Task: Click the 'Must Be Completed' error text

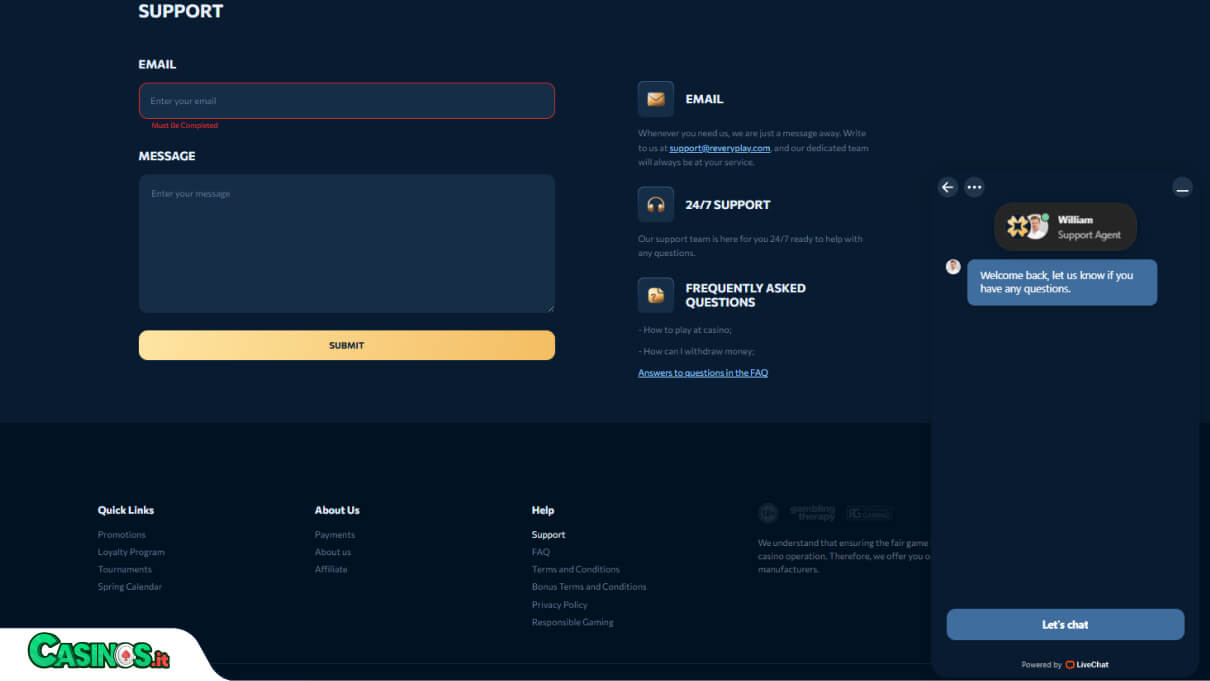Action: 184,126
